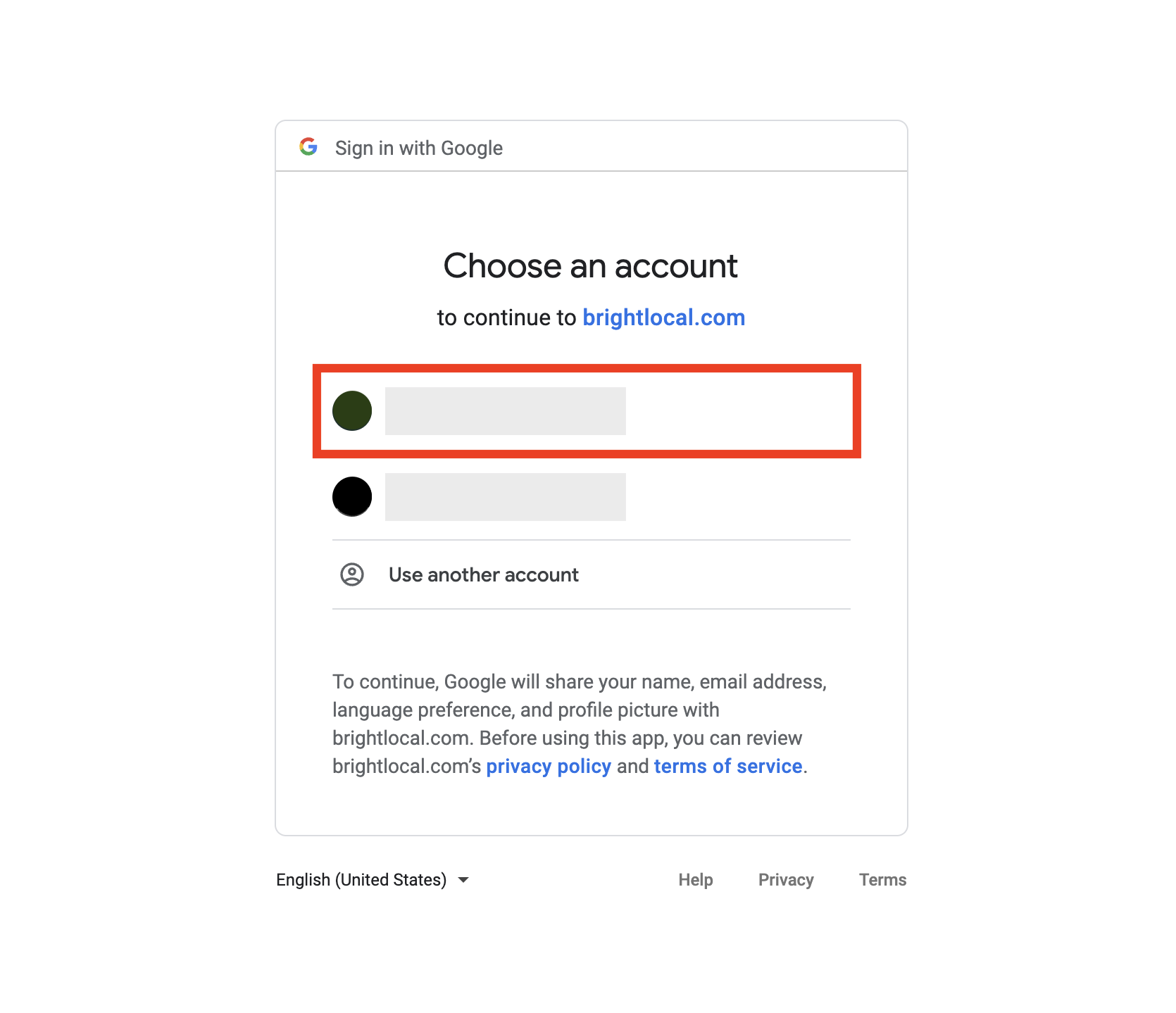Open the English (United States) language selector
This screenshot has width=1176, height=1013.
coord(373,880)
